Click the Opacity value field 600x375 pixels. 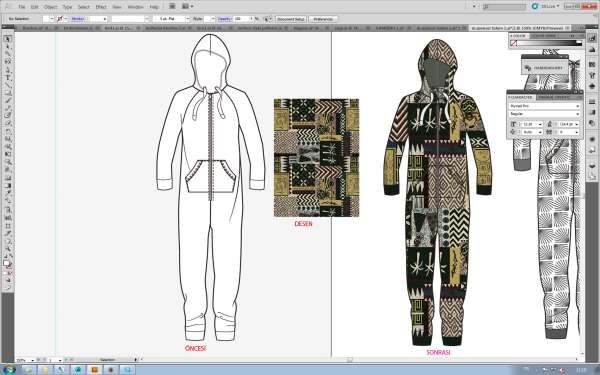tap(241, 19)
